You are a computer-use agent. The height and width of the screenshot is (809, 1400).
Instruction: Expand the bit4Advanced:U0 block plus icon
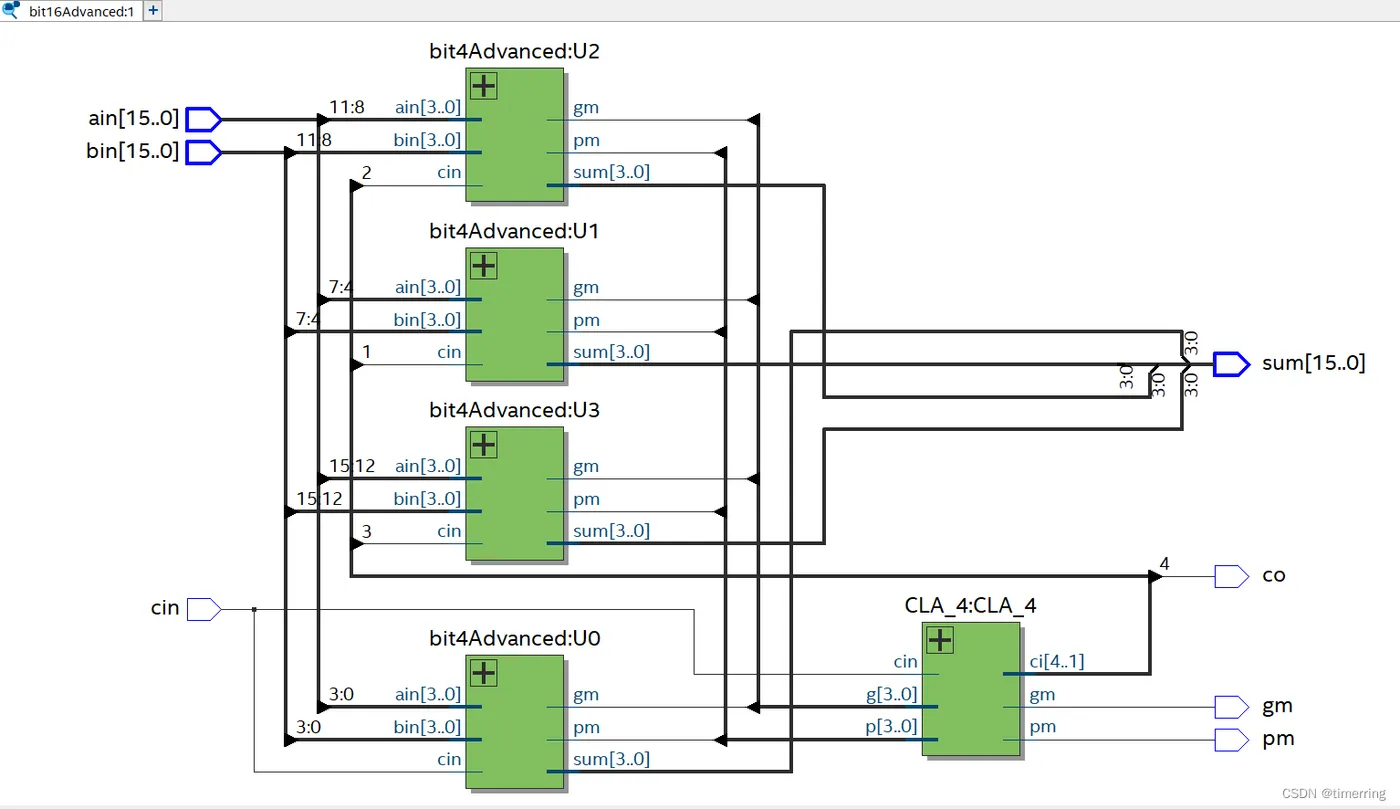[484, 673]
